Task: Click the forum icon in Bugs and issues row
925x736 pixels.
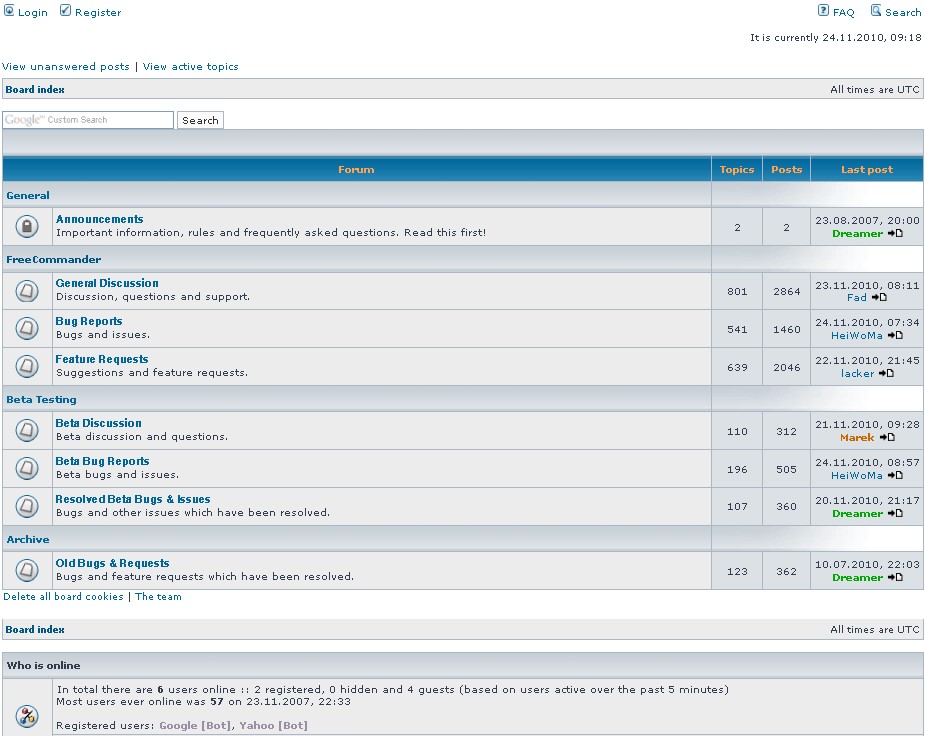Action: pos(27,328)
